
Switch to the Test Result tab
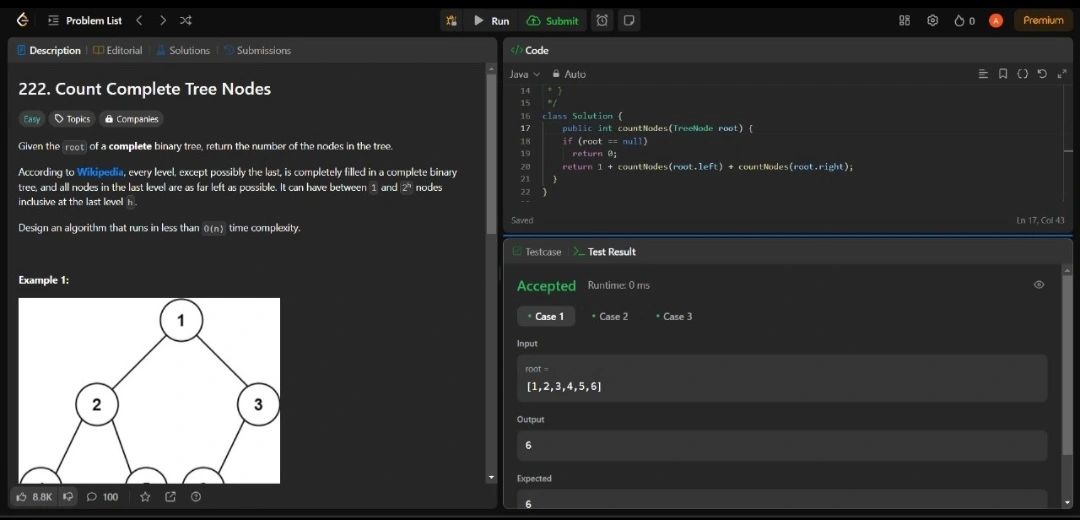tap(605, 252)
